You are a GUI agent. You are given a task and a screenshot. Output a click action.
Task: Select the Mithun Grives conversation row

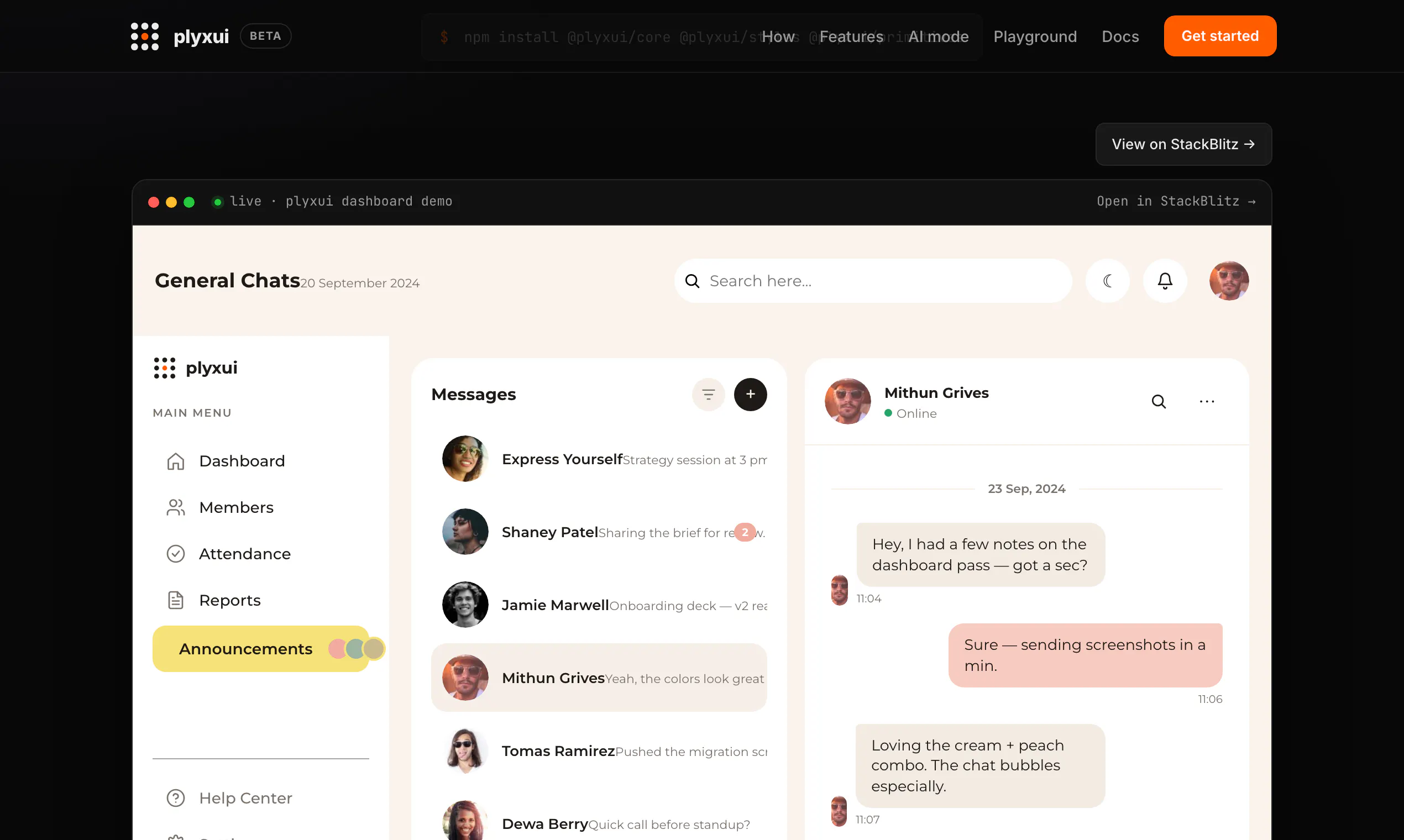click(x=599, y=678)
